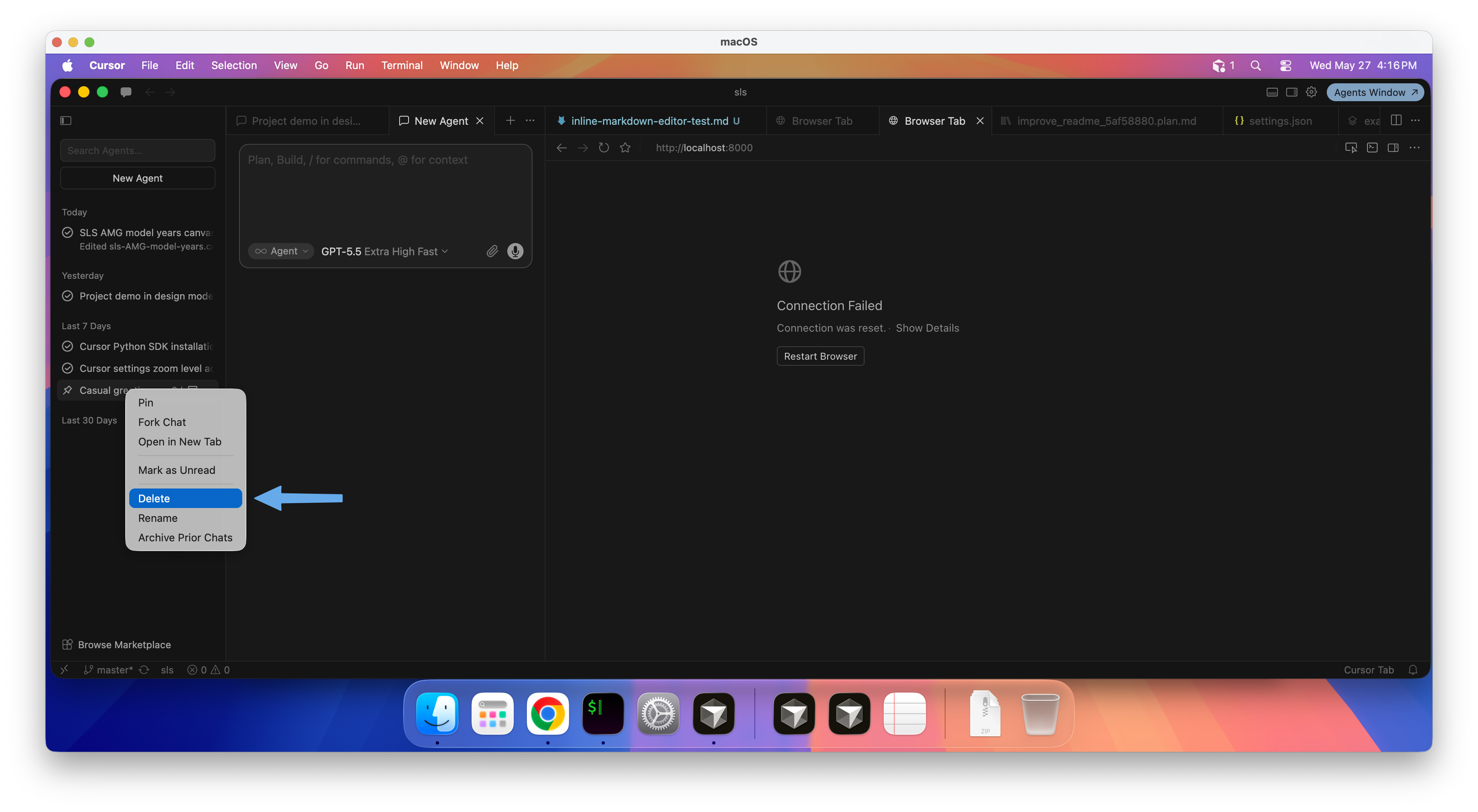Activate the browser element selector icon
The width and height of the screenshot is (1478, 812).
pyautogui.click(x=1351, y=148)
